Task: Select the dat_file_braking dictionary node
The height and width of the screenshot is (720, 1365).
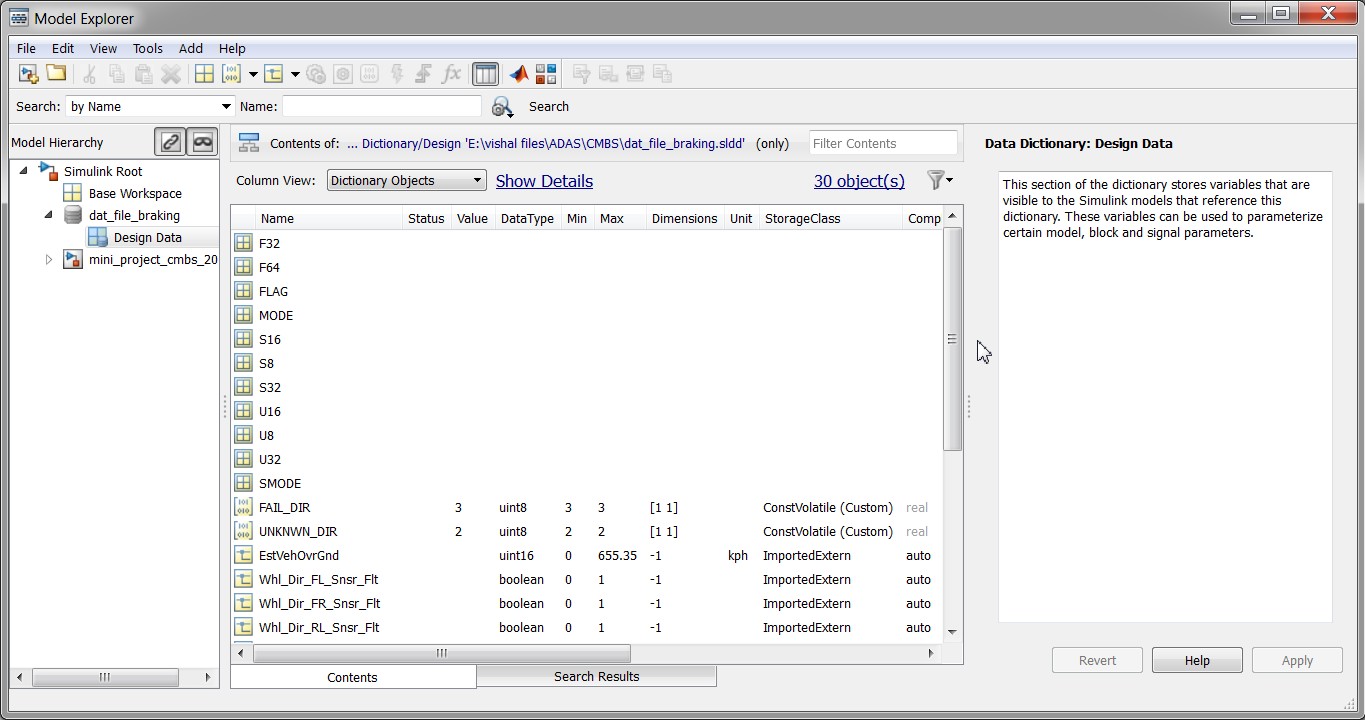Action: click(134, 215)
